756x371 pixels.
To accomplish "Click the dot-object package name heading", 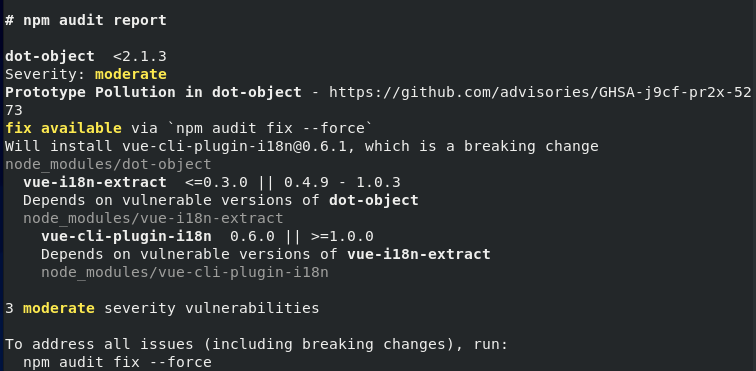I will tap(50, 56).
